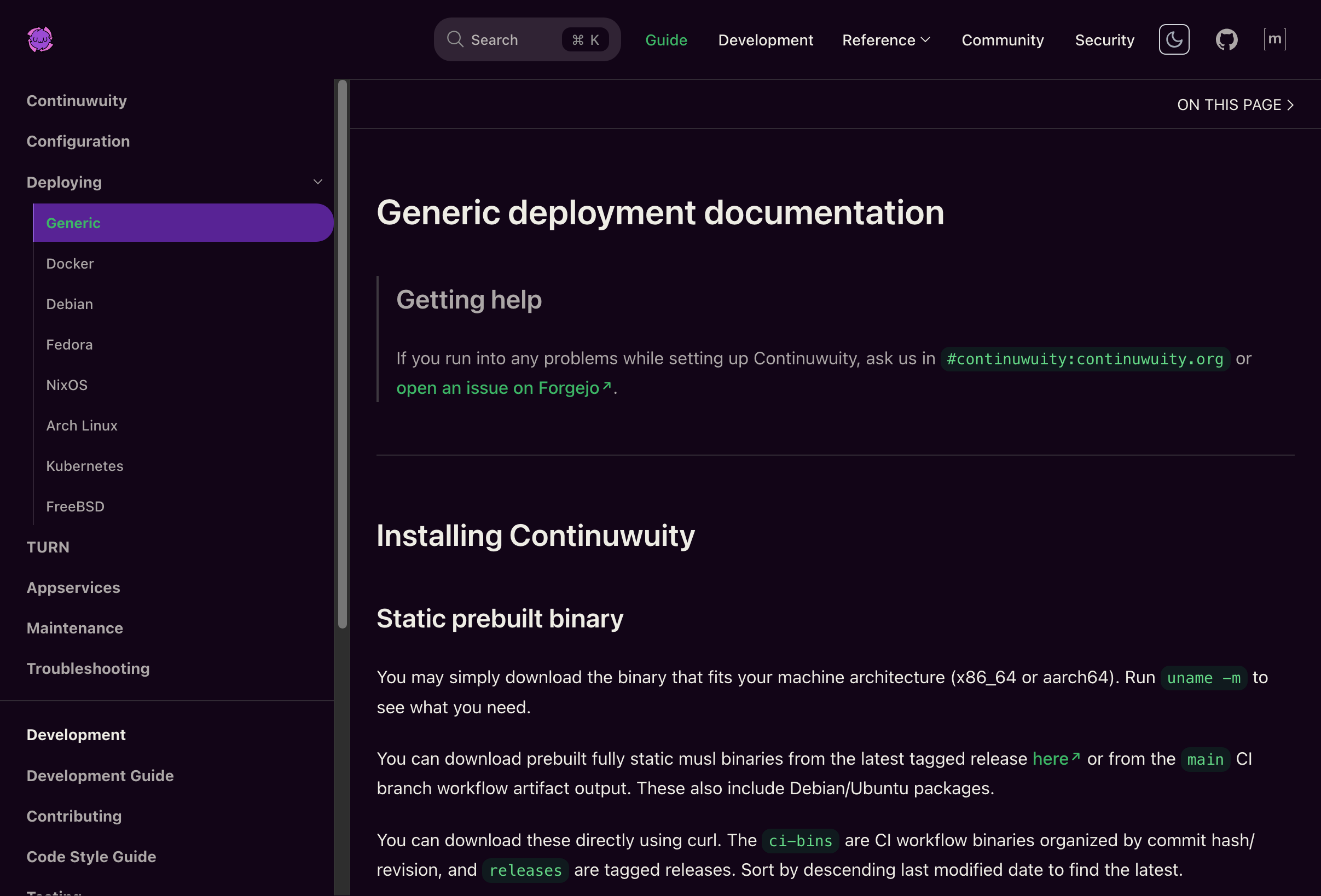Go to the Community nav item
Viewport: 1321px width, 896px height.
[x=1002, y=40]
